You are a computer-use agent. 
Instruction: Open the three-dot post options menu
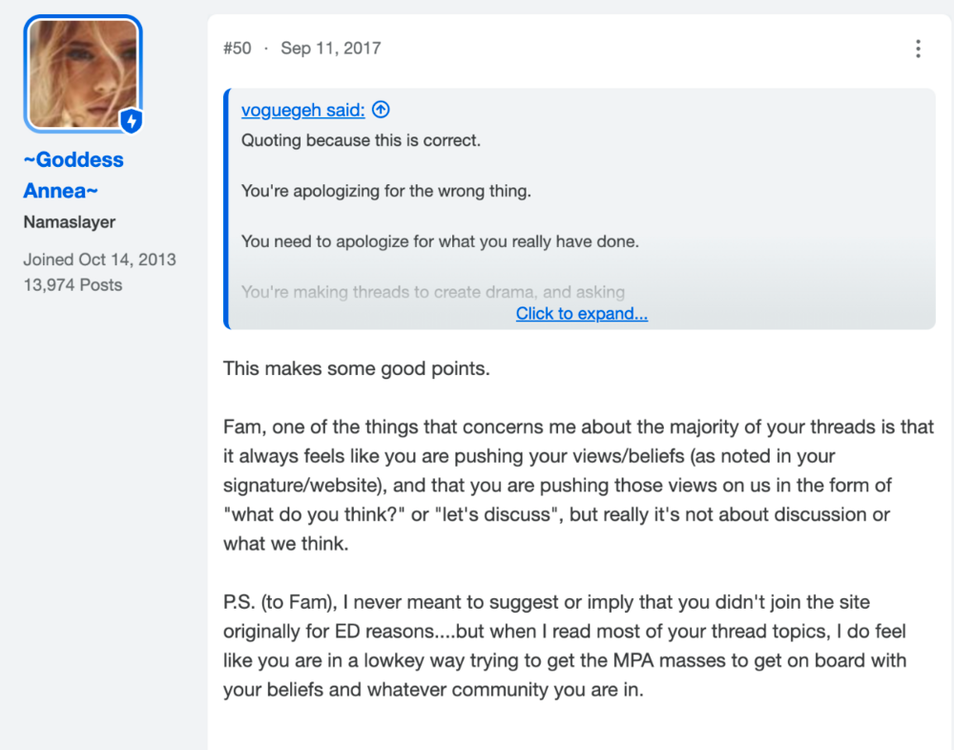point(918,49)
